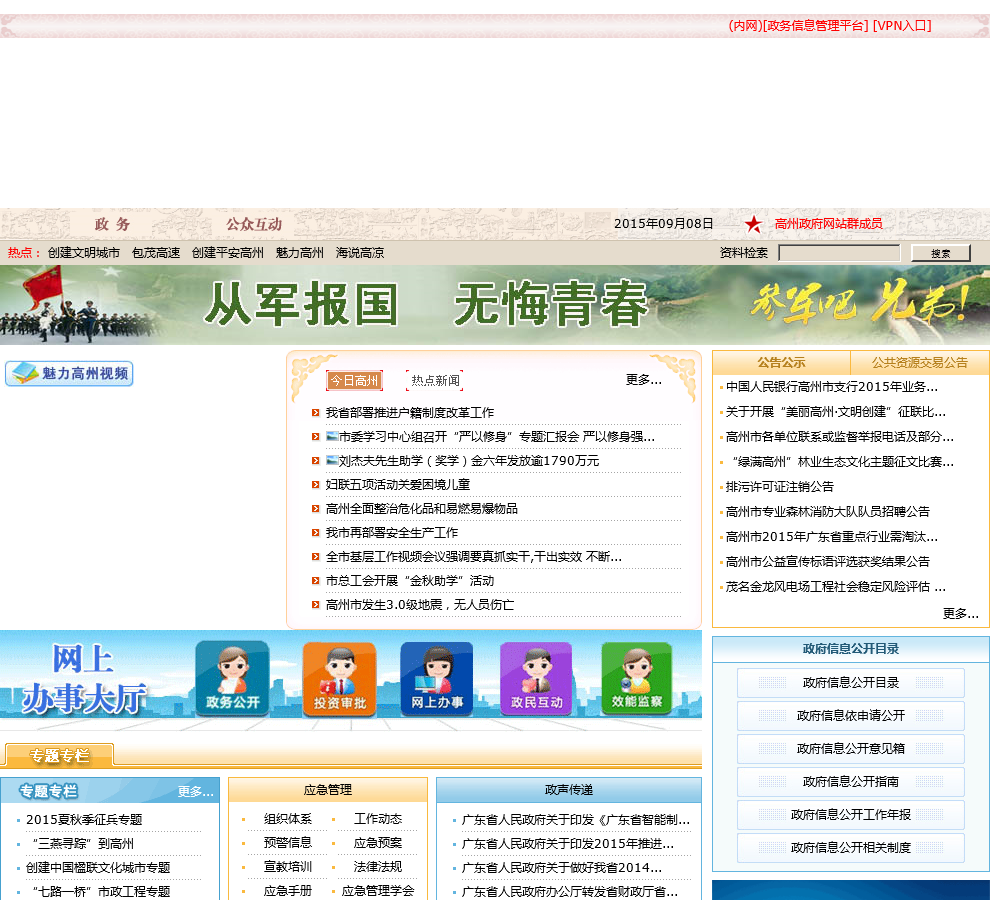
Task: Click hot topic 包茂高速
Action: click(156, 253)
